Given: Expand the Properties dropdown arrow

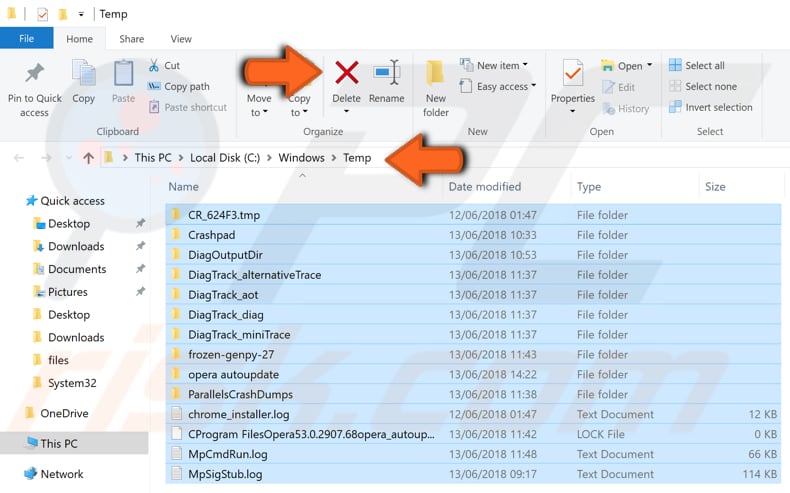Looking at the screenshot, I should tap(573, 111).
